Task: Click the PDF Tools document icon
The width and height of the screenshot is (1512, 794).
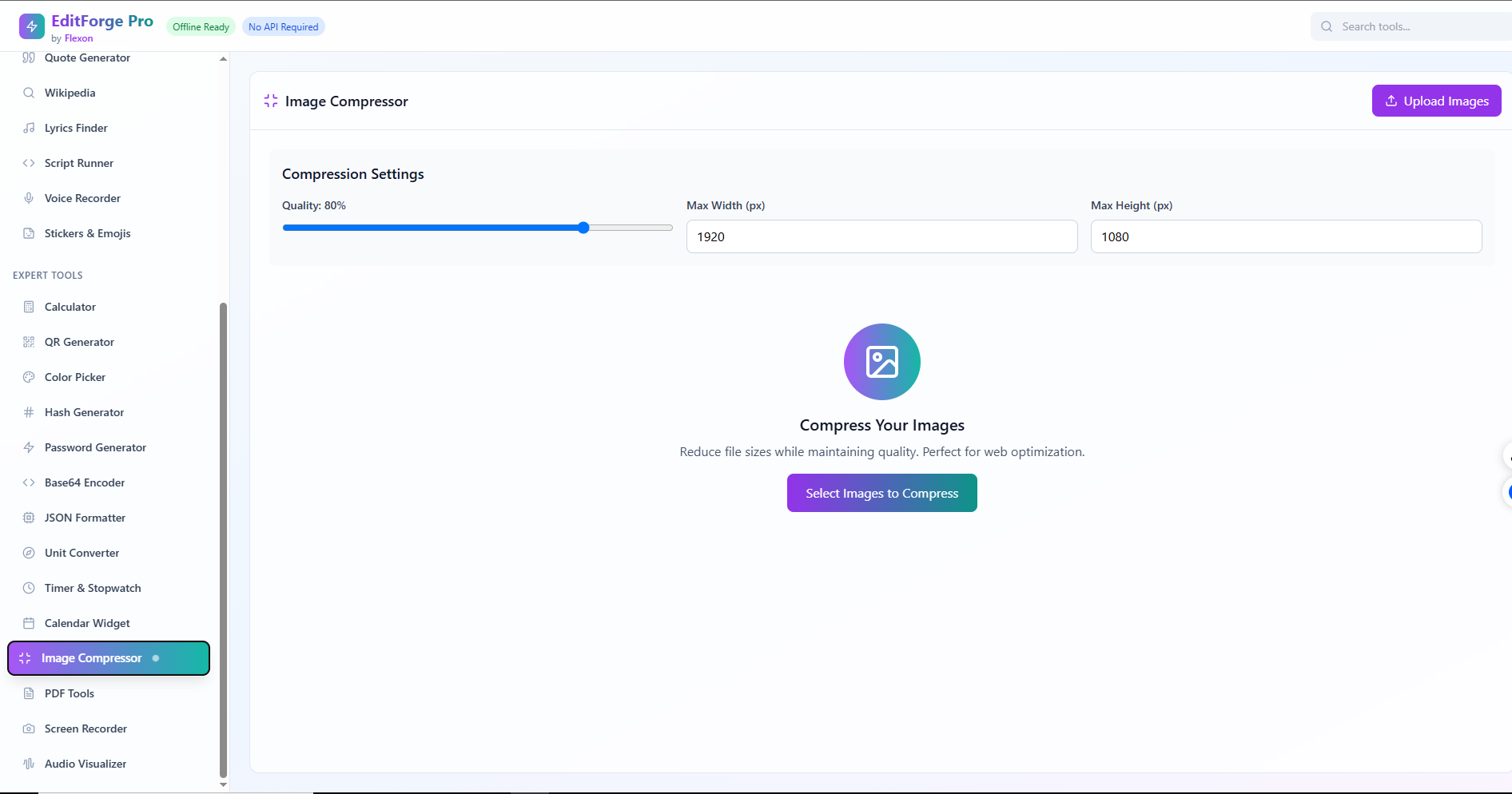Action: (x=29, y=693)
